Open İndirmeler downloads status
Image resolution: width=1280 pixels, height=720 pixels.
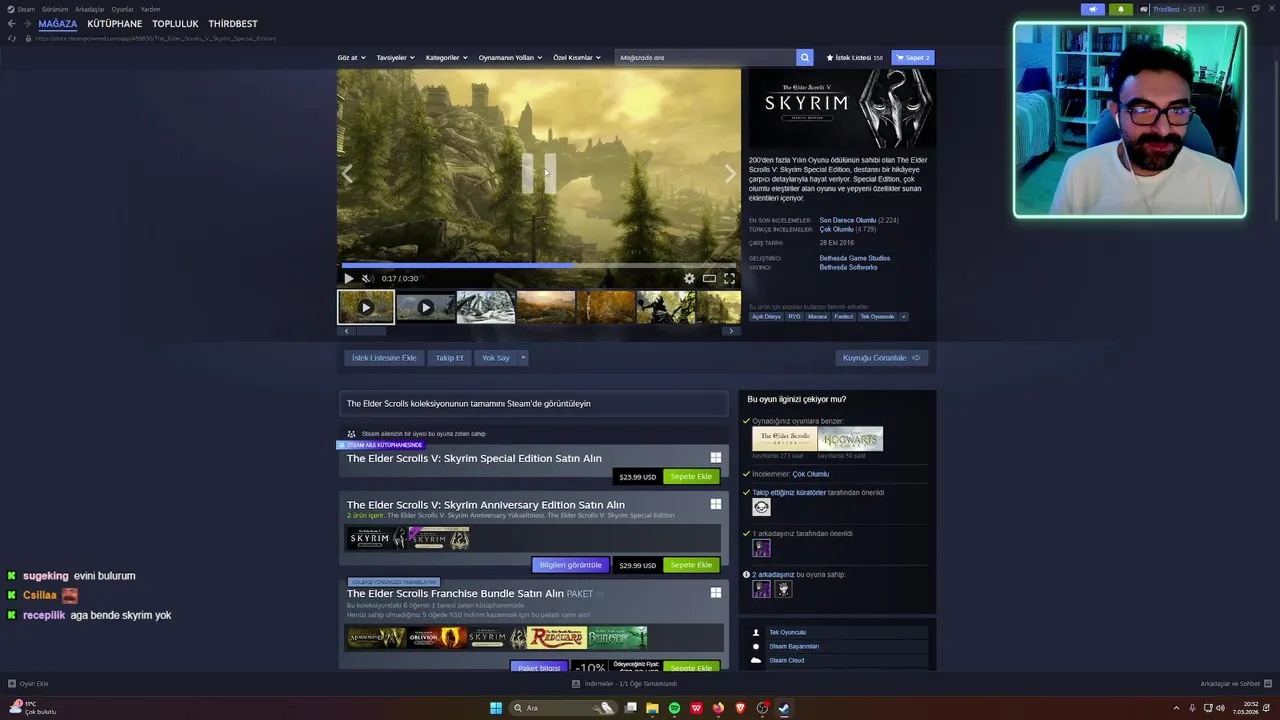coord(625,684)
